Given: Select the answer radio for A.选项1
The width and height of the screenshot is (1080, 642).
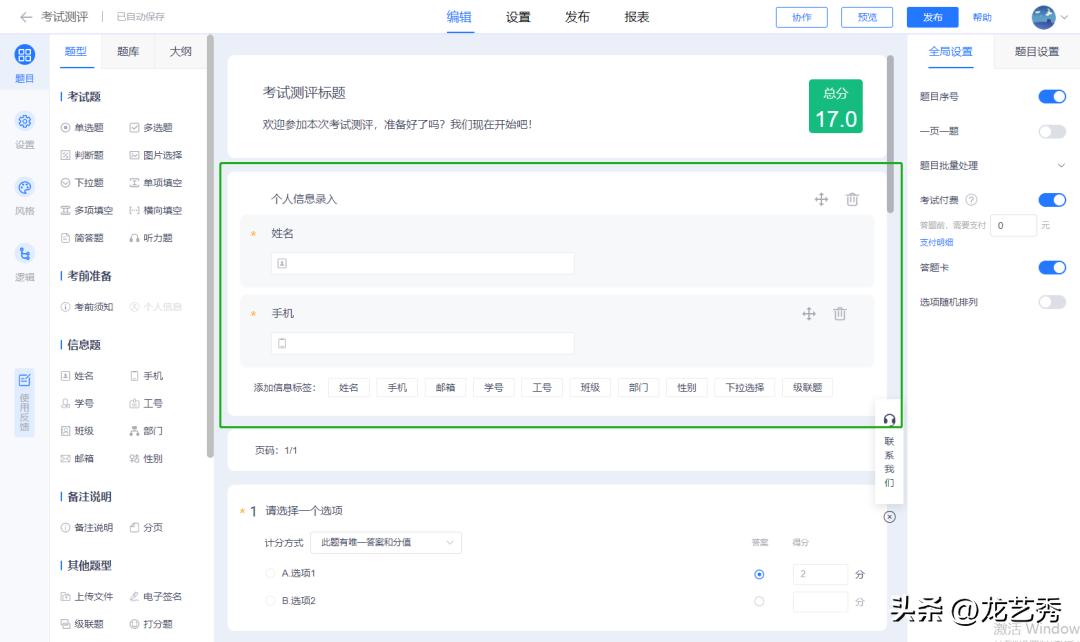Looking at the screenshot, I should 760,574.
